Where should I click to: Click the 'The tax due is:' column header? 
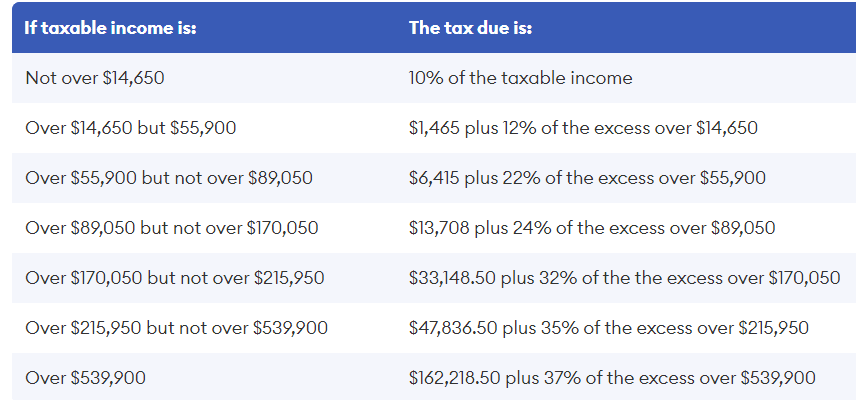pos(470,28)
